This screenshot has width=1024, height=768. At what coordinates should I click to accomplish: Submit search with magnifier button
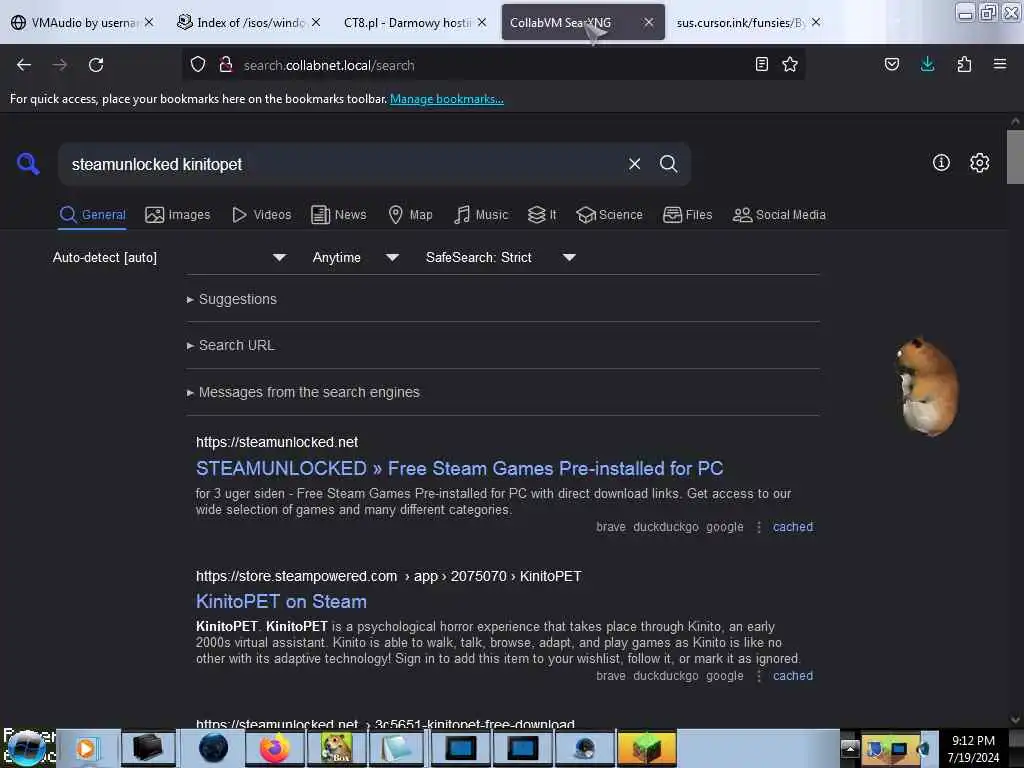point(668,164)
